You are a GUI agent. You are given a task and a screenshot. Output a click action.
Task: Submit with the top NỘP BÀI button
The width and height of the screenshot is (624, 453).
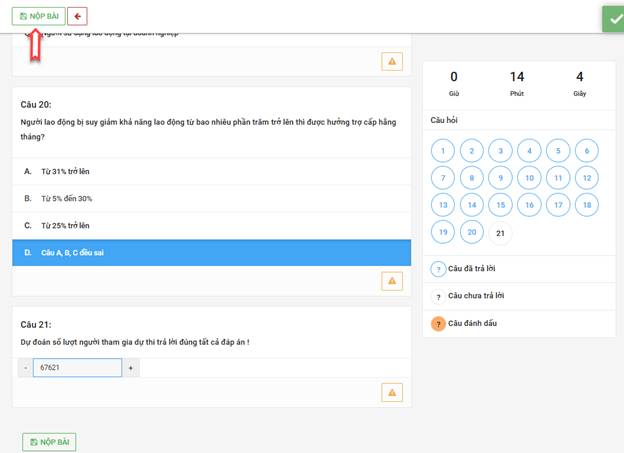(x=39, y=16)
